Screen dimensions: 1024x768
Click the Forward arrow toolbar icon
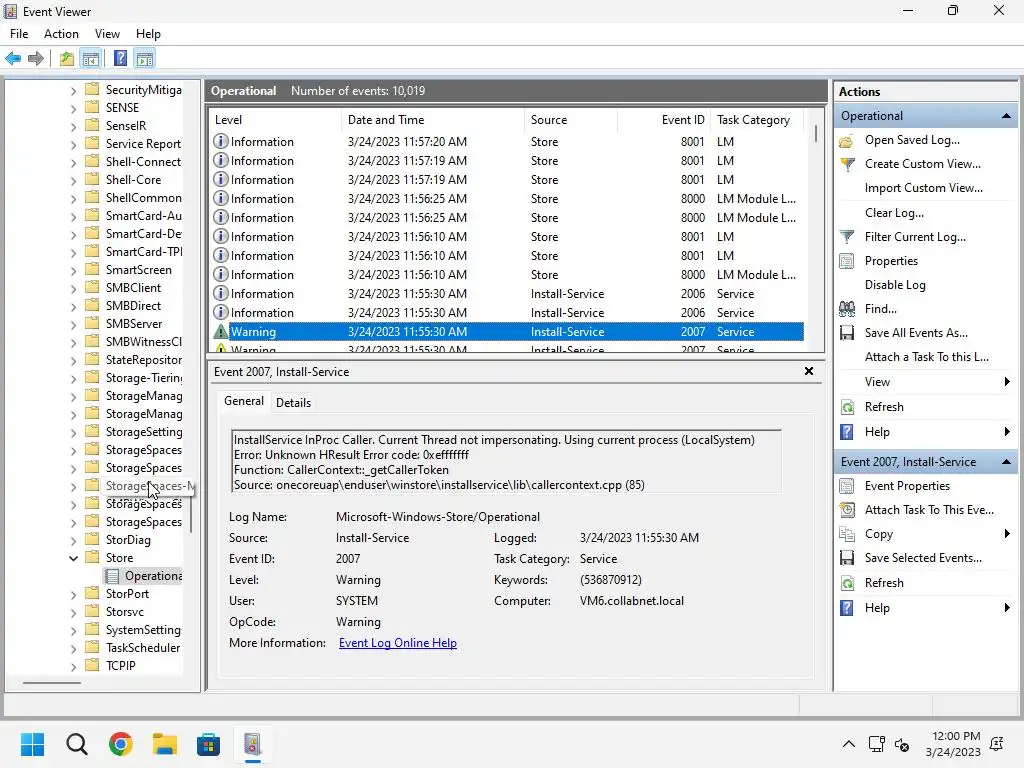[36, 59]
